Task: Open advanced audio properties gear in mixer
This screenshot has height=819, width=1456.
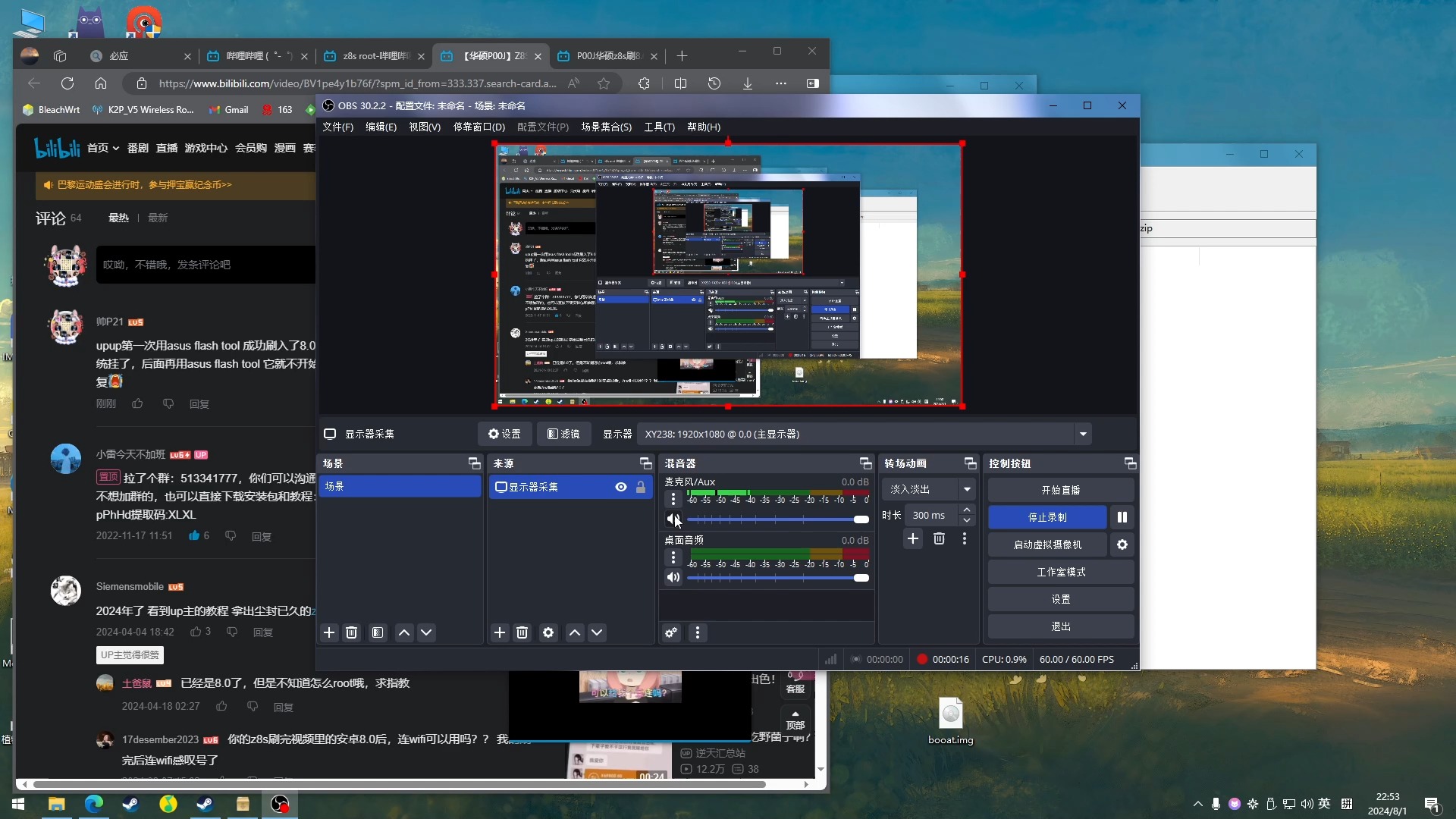Action: pyautogui.click(x=671, y=632)
